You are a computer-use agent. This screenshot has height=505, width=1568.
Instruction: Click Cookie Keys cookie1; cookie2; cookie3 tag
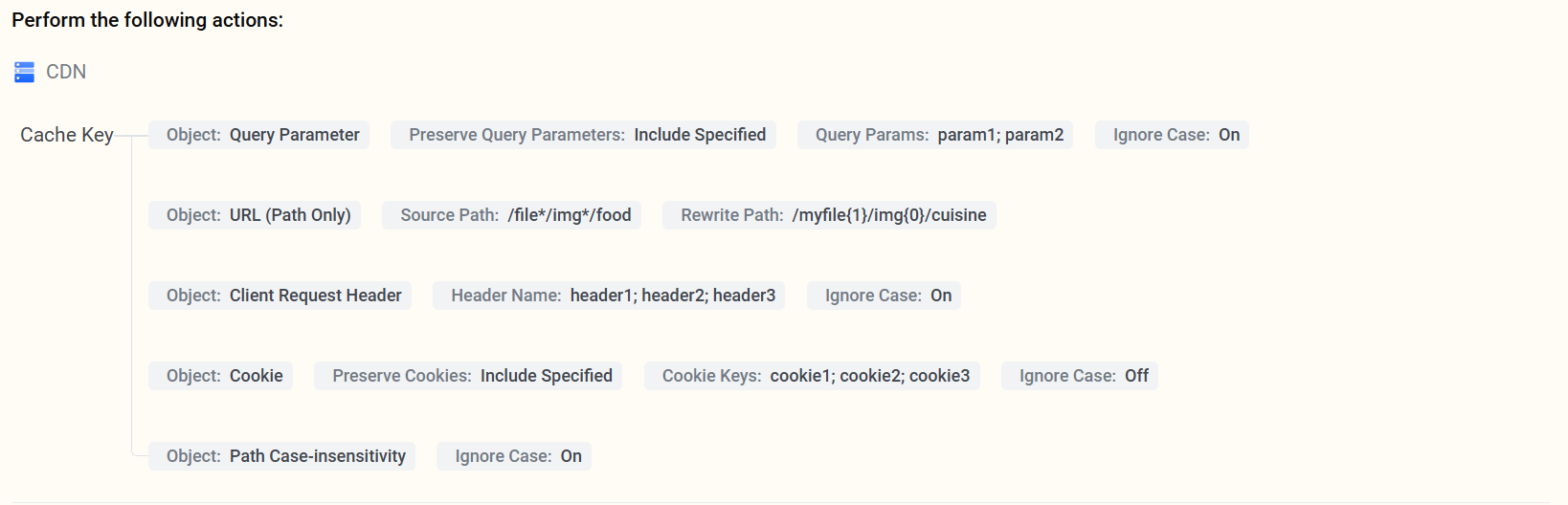(812, 376)
